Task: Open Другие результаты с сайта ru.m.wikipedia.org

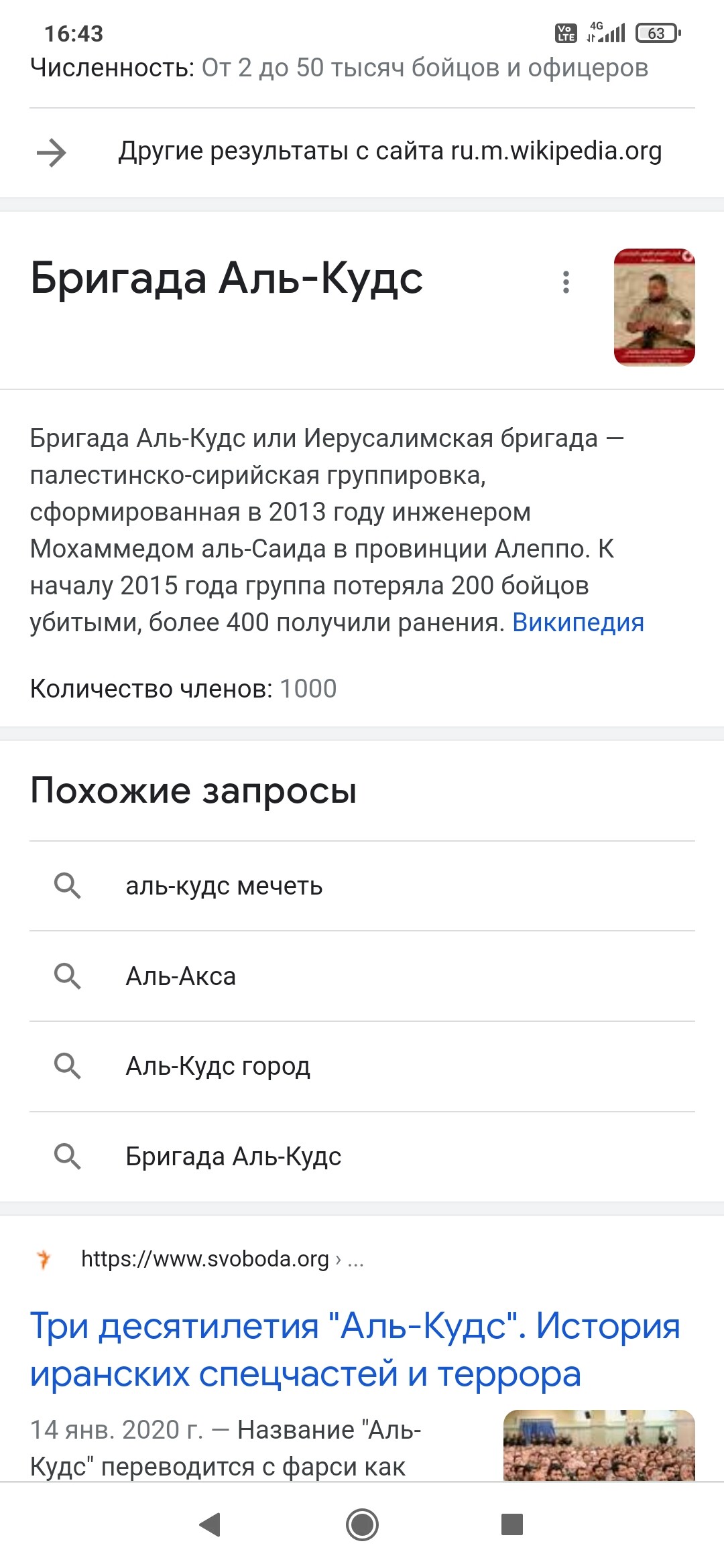Action: [390, 151]
